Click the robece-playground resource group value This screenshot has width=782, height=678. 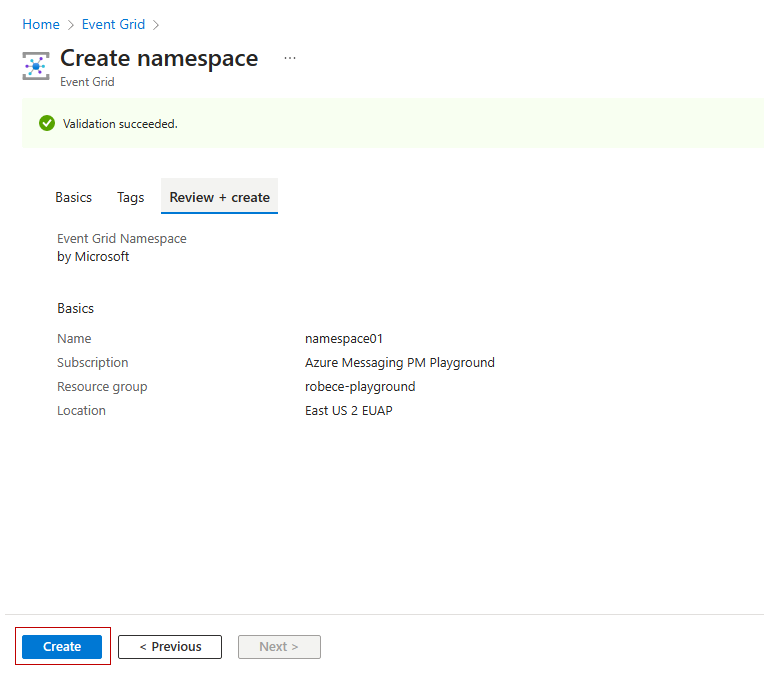click(x=360, y=387)
